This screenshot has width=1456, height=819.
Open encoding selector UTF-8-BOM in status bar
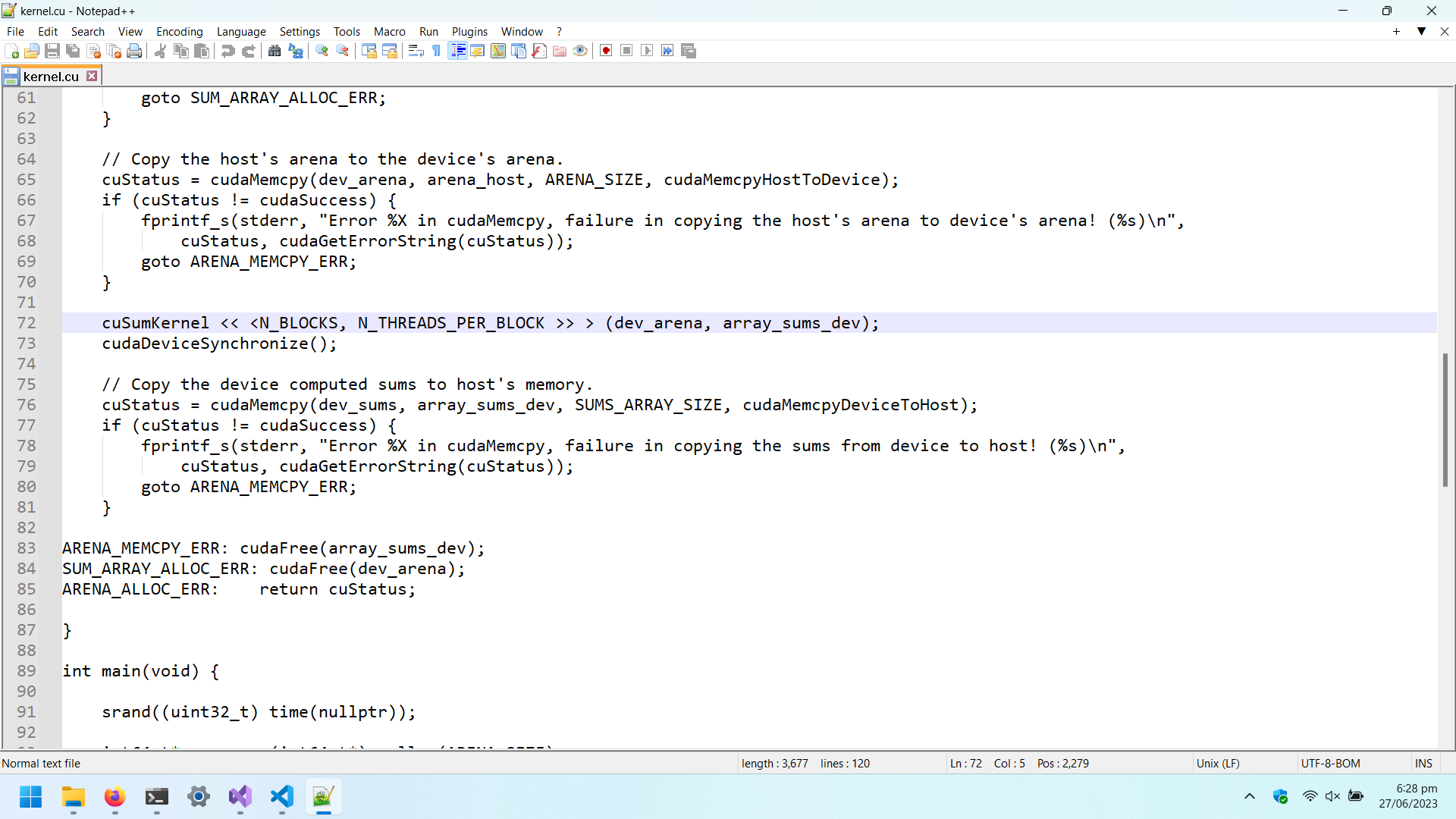1330,764
